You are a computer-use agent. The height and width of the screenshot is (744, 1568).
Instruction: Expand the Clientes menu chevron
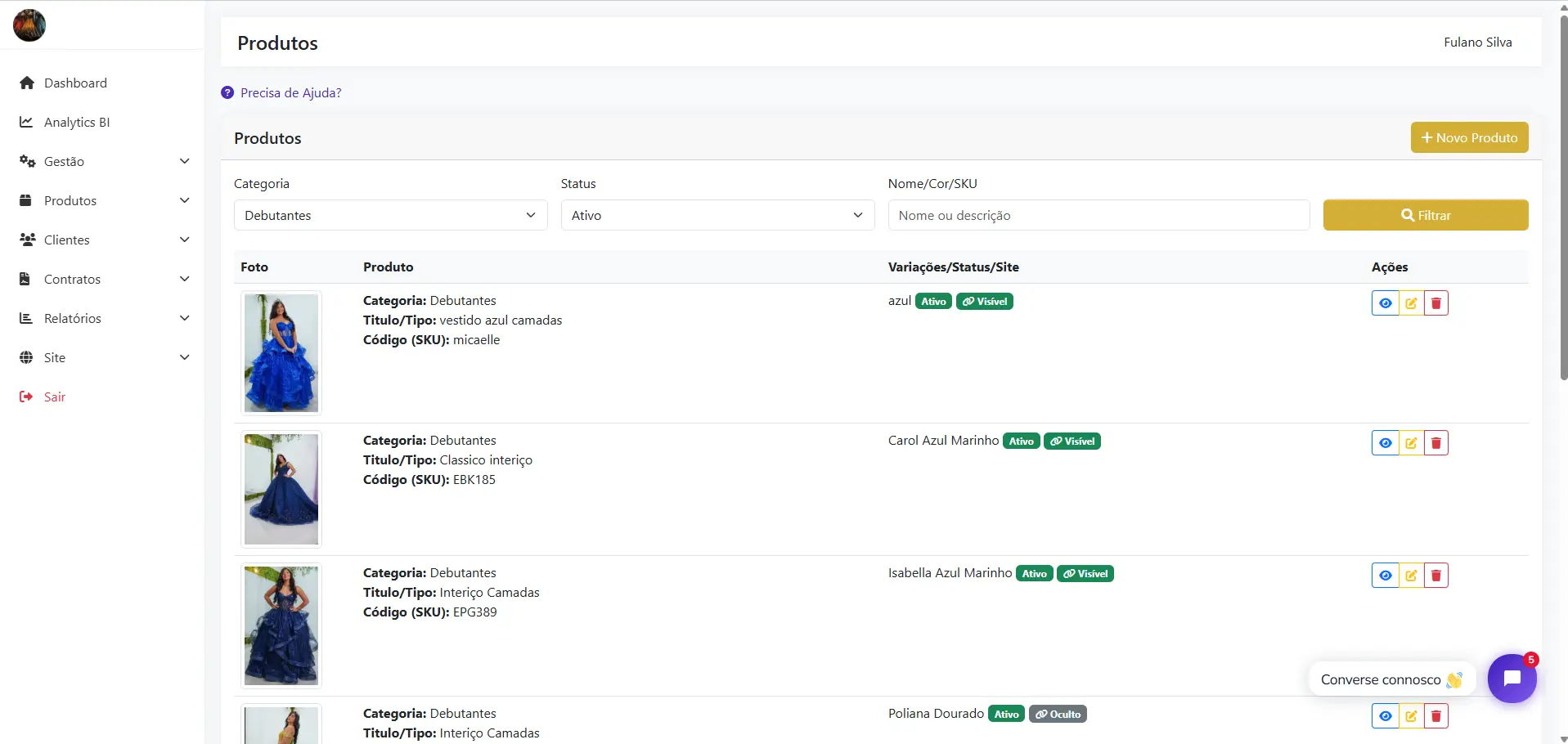click(x=185, y=240)
